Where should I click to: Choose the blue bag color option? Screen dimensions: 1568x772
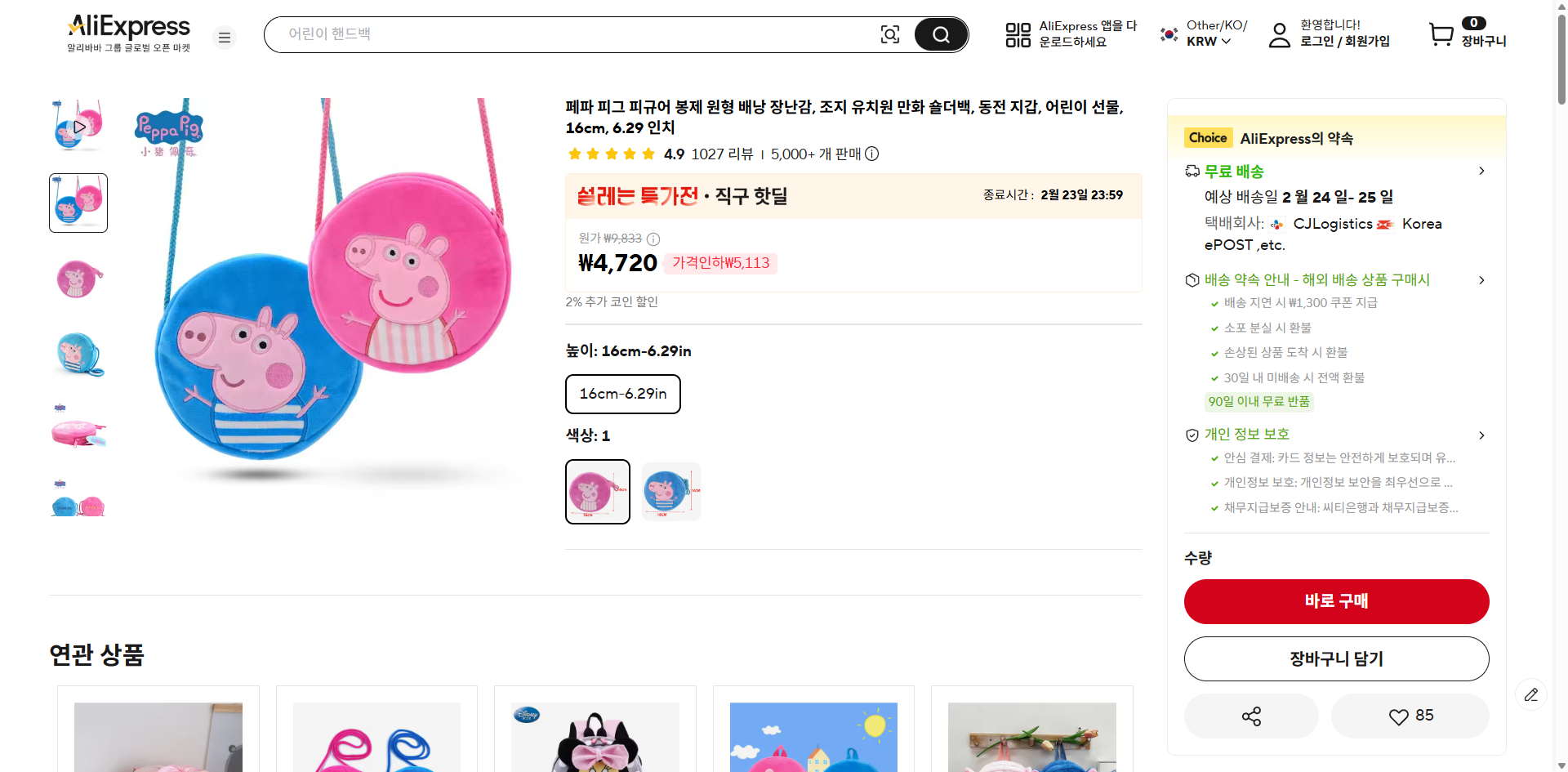671,492
